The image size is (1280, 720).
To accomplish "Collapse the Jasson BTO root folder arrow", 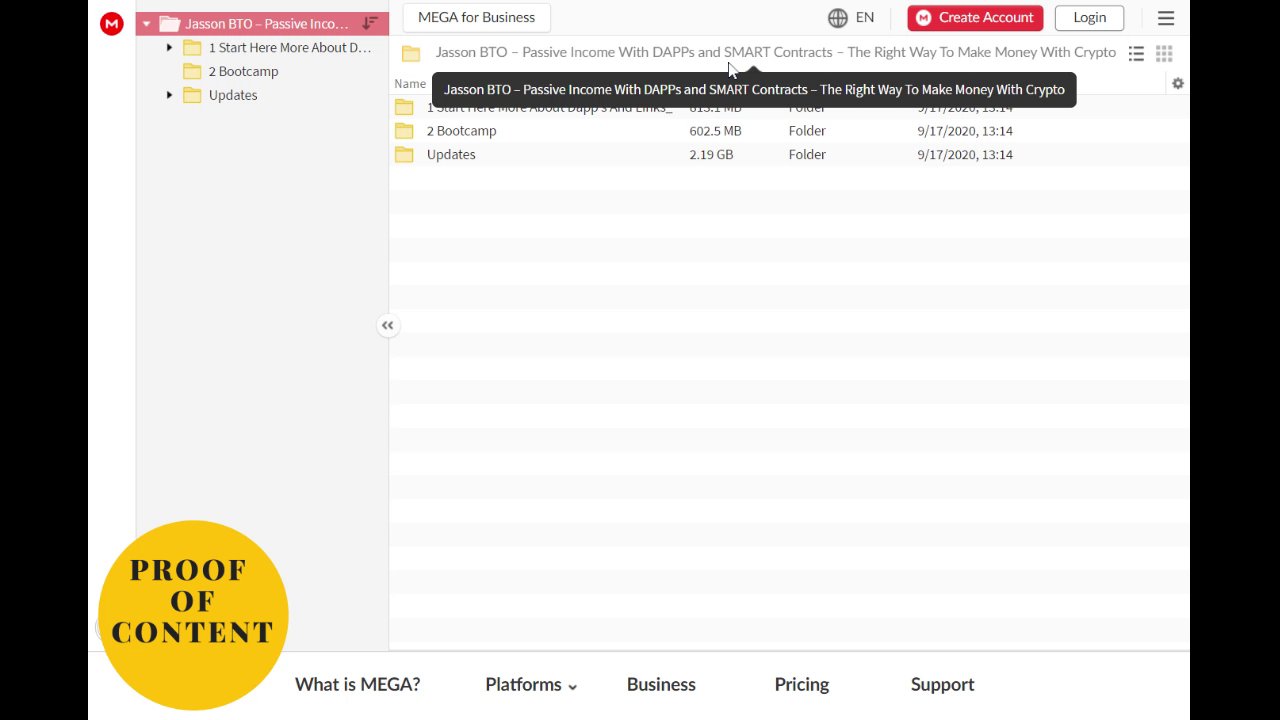I will pos(146,24).
